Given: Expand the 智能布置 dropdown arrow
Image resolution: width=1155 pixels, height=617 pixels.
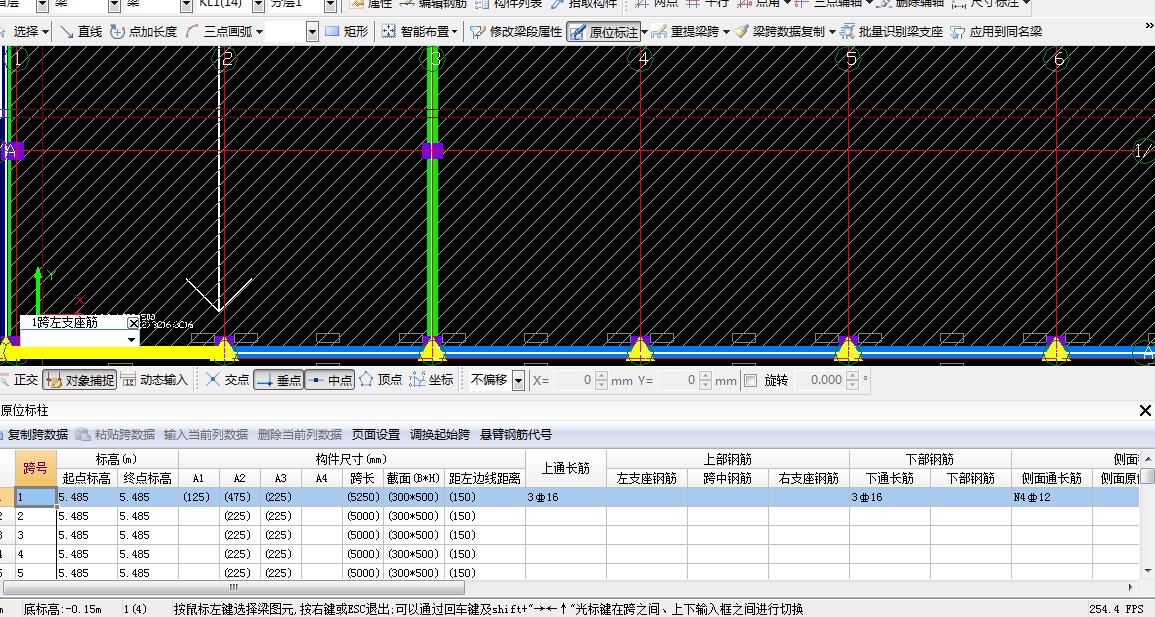Looking at the screenshot, I should (x=454, y=32).
